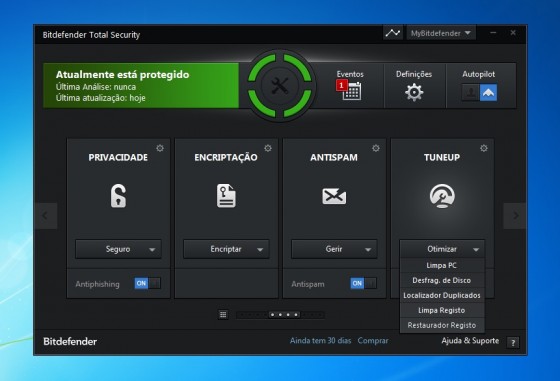Click the Bitdefender logo in footer

click(70, 341)
